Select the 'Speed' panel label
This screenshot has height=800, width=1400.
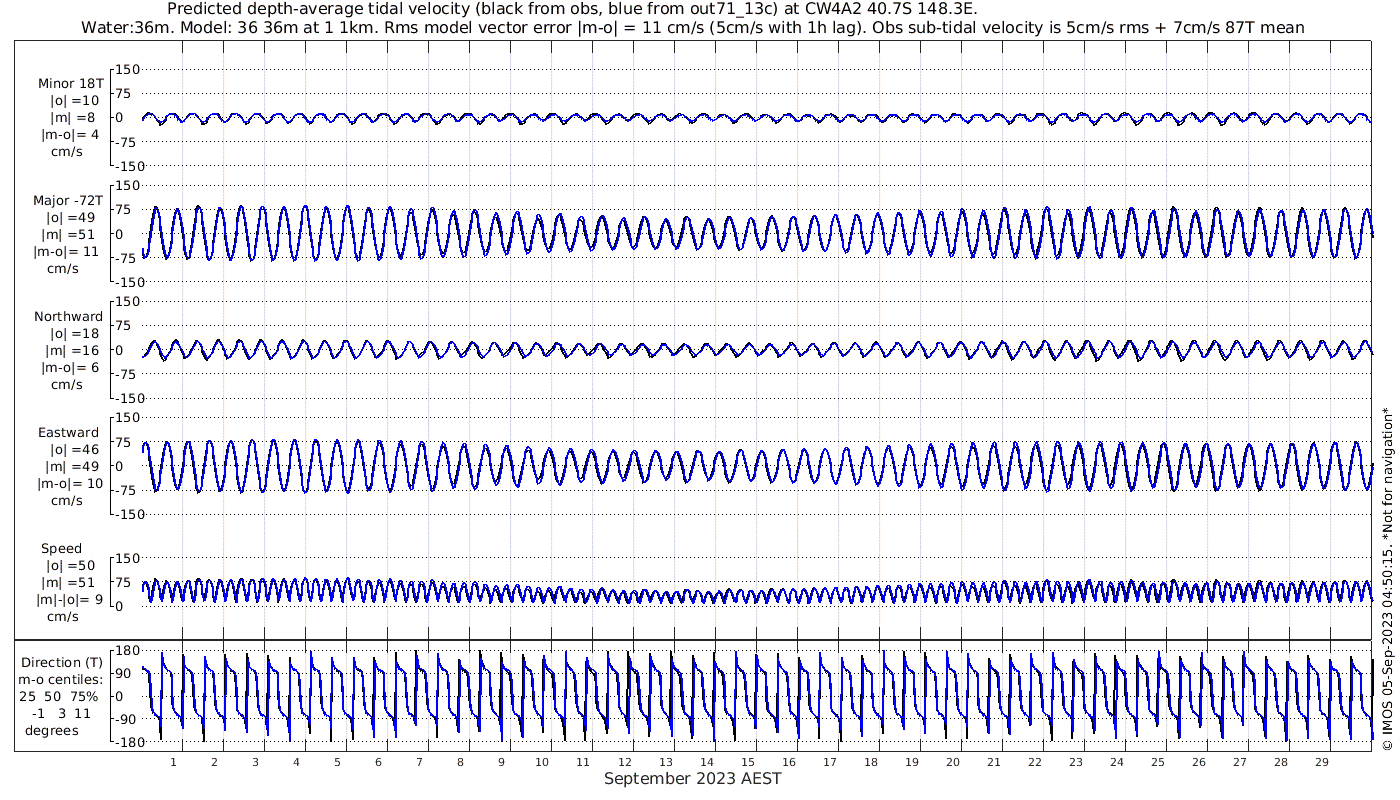(61, 549)
